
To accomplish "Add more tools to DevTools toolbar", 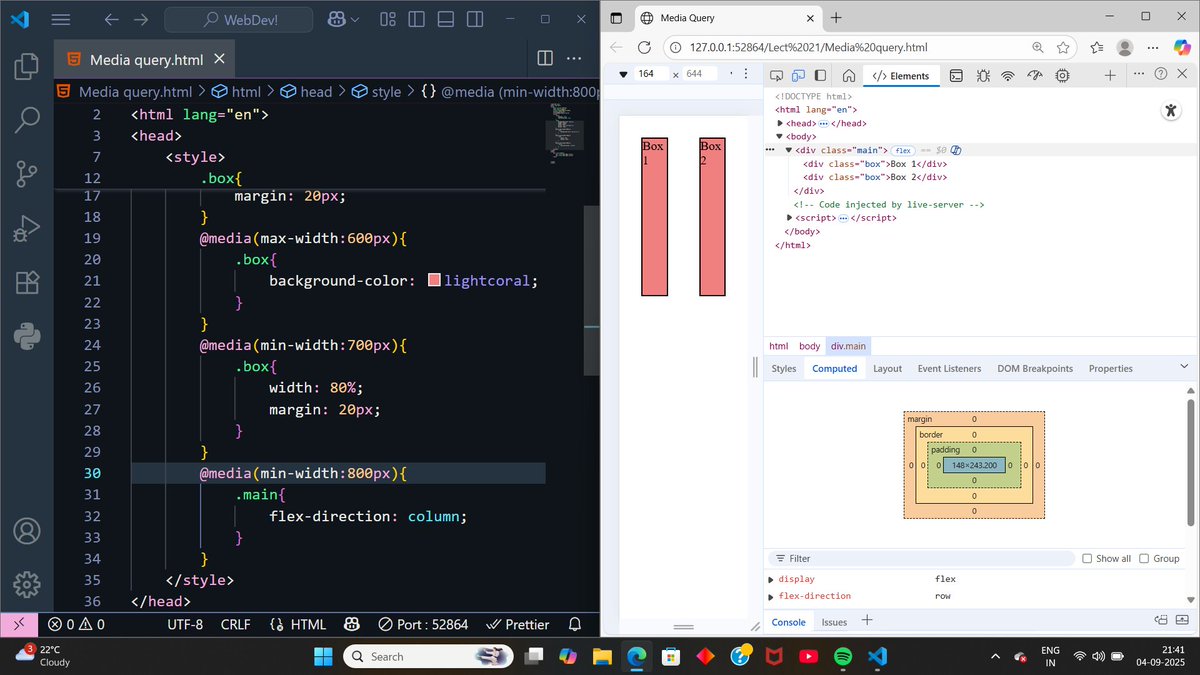I will [x=1110, y=75].
